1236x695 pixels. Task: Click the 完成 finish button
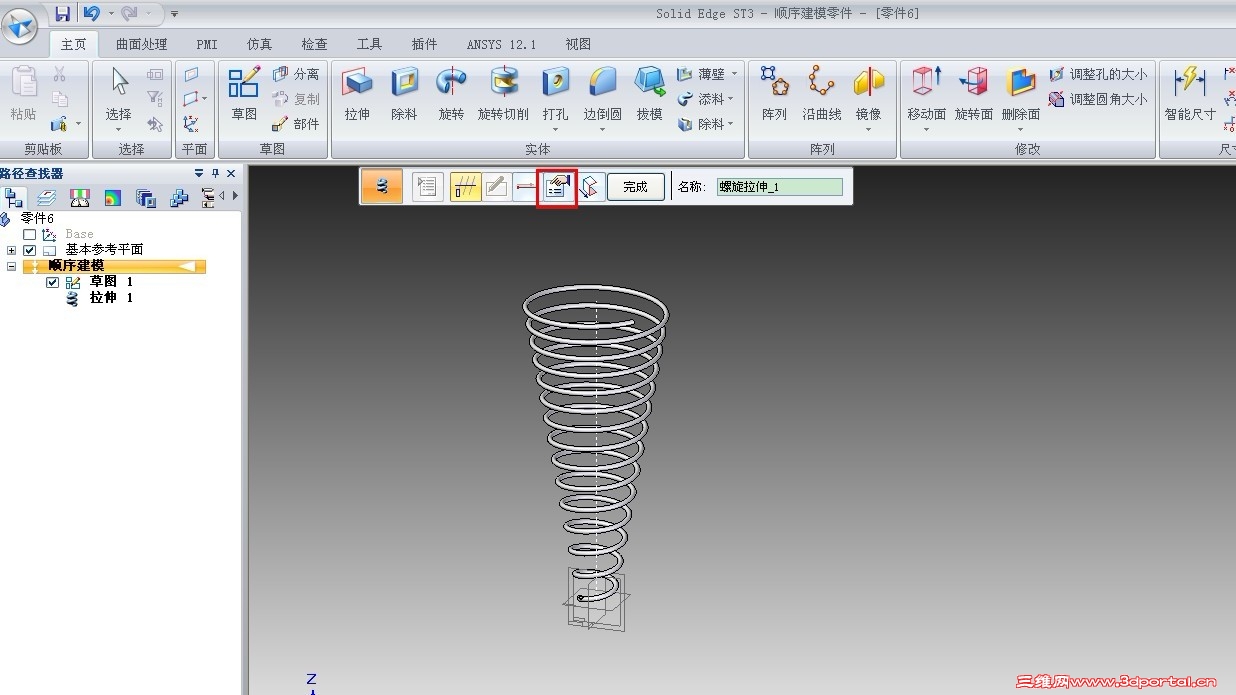coord(635,186)
